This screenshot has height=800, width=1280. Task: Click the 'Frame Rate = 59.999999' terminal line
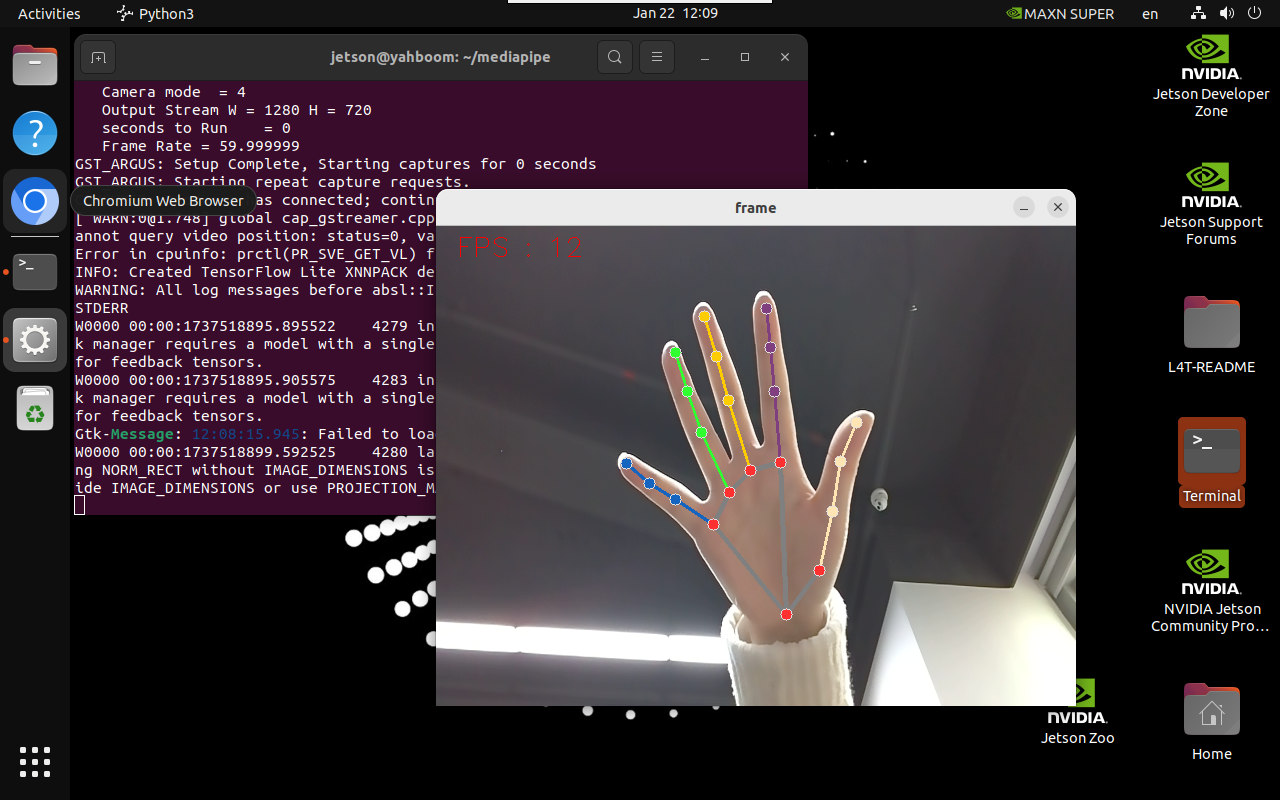[x=200, y=146]
